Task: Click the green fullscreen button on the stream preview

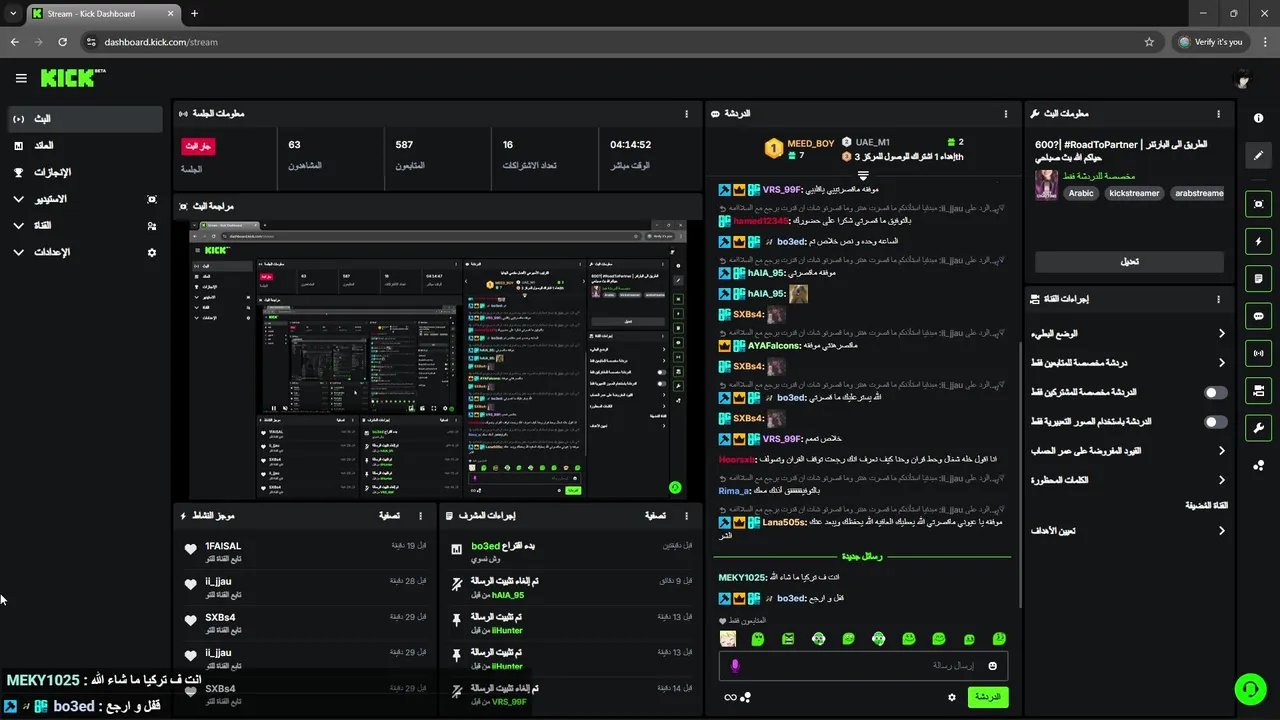Action: click(675, 488)
